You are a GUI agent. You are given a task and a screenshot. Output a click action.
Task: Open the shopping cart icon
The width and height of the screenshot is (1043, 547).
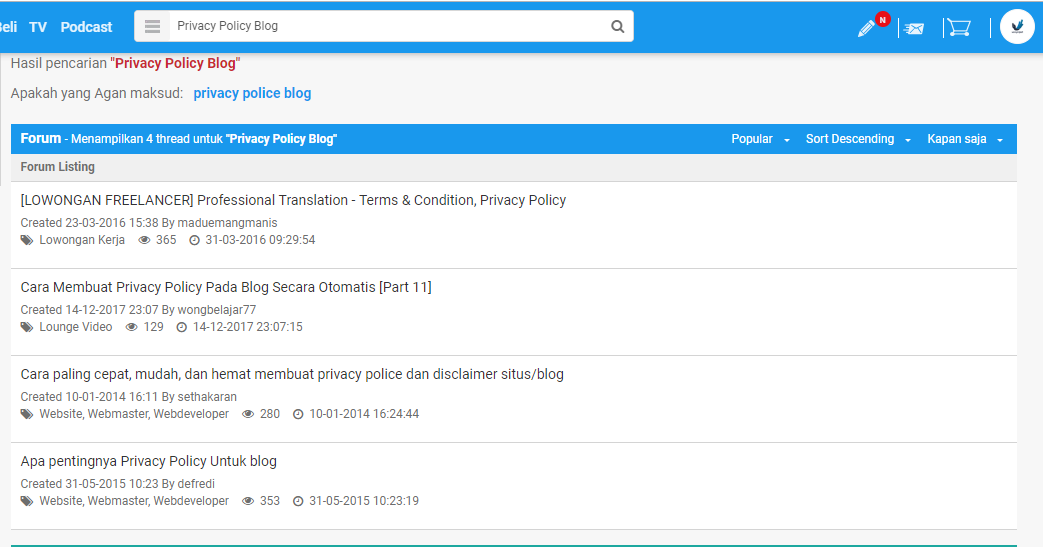(959, 28)
